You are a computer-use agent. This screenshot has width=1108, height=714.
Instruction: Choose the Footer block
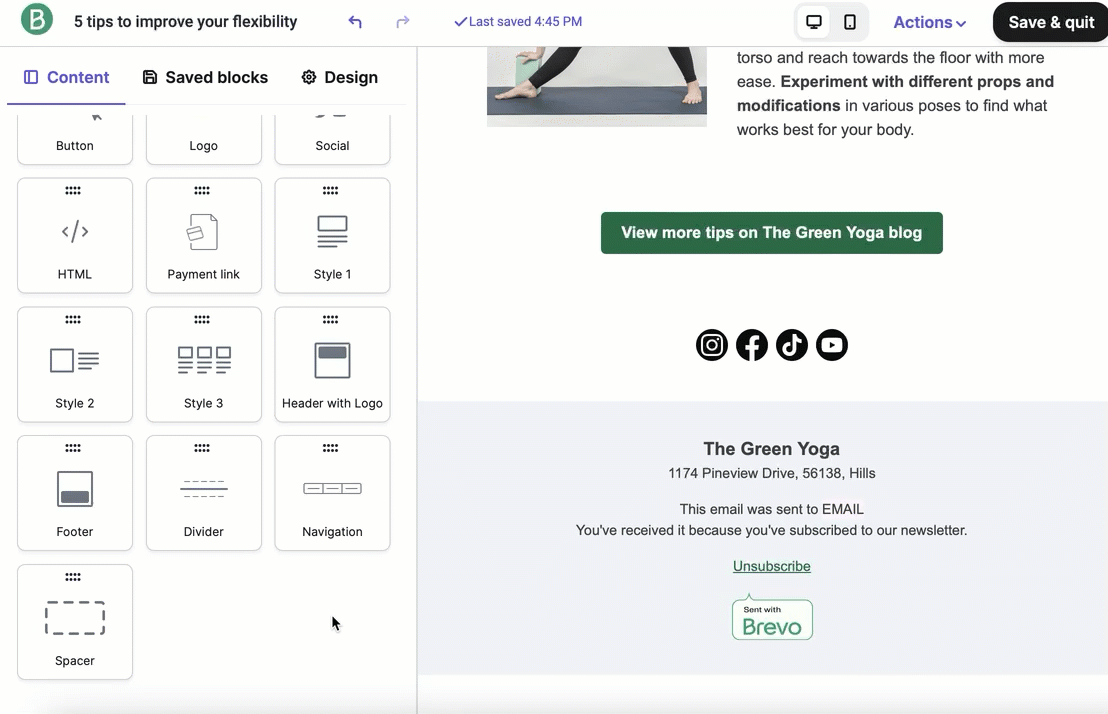tap(74, 493)
